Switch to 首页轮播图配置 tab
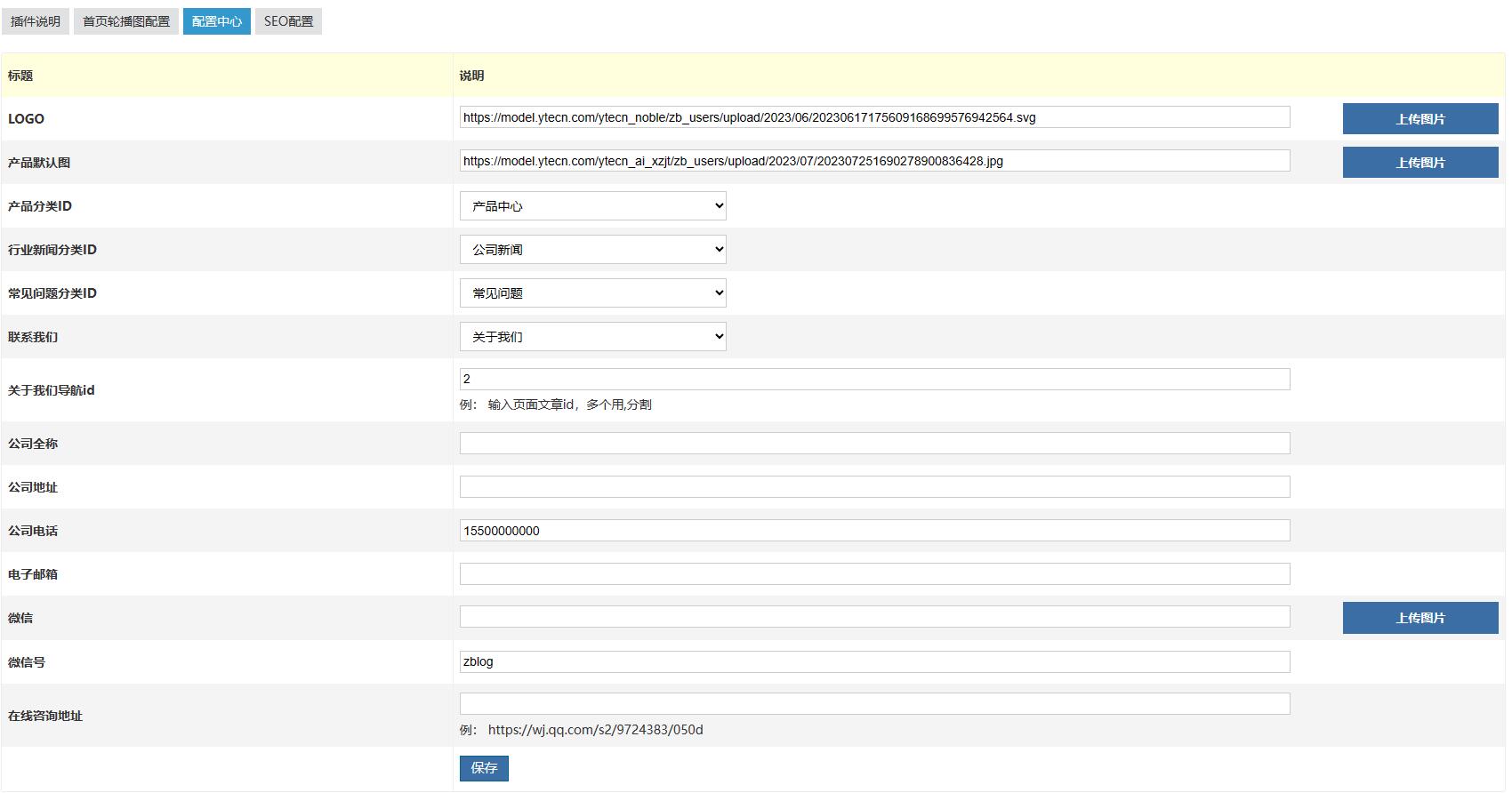The width and height of the screenshot is (1512, 793). point(126,21)
